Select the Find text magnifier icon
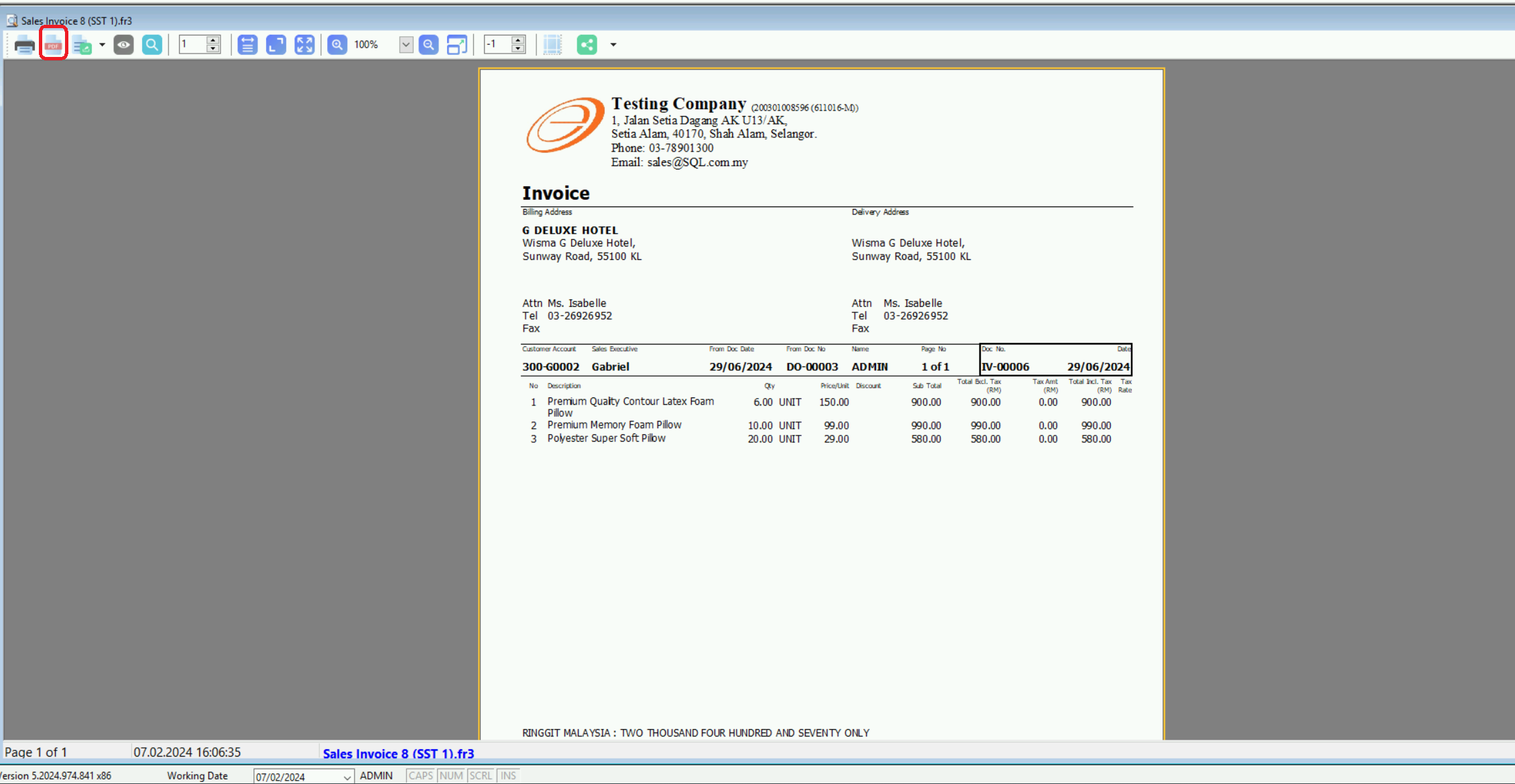 (x=152, y=44)
